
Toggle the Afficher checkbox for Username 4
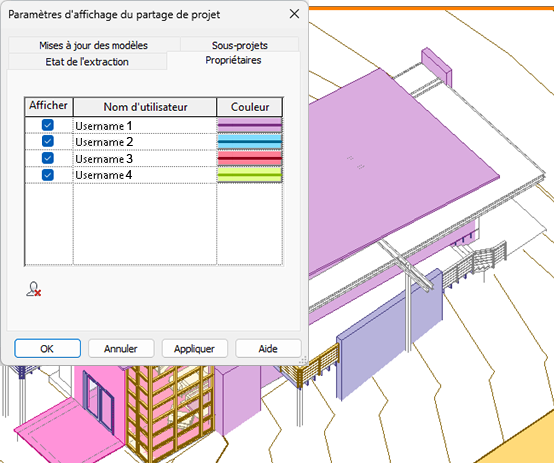pos(48,175)
